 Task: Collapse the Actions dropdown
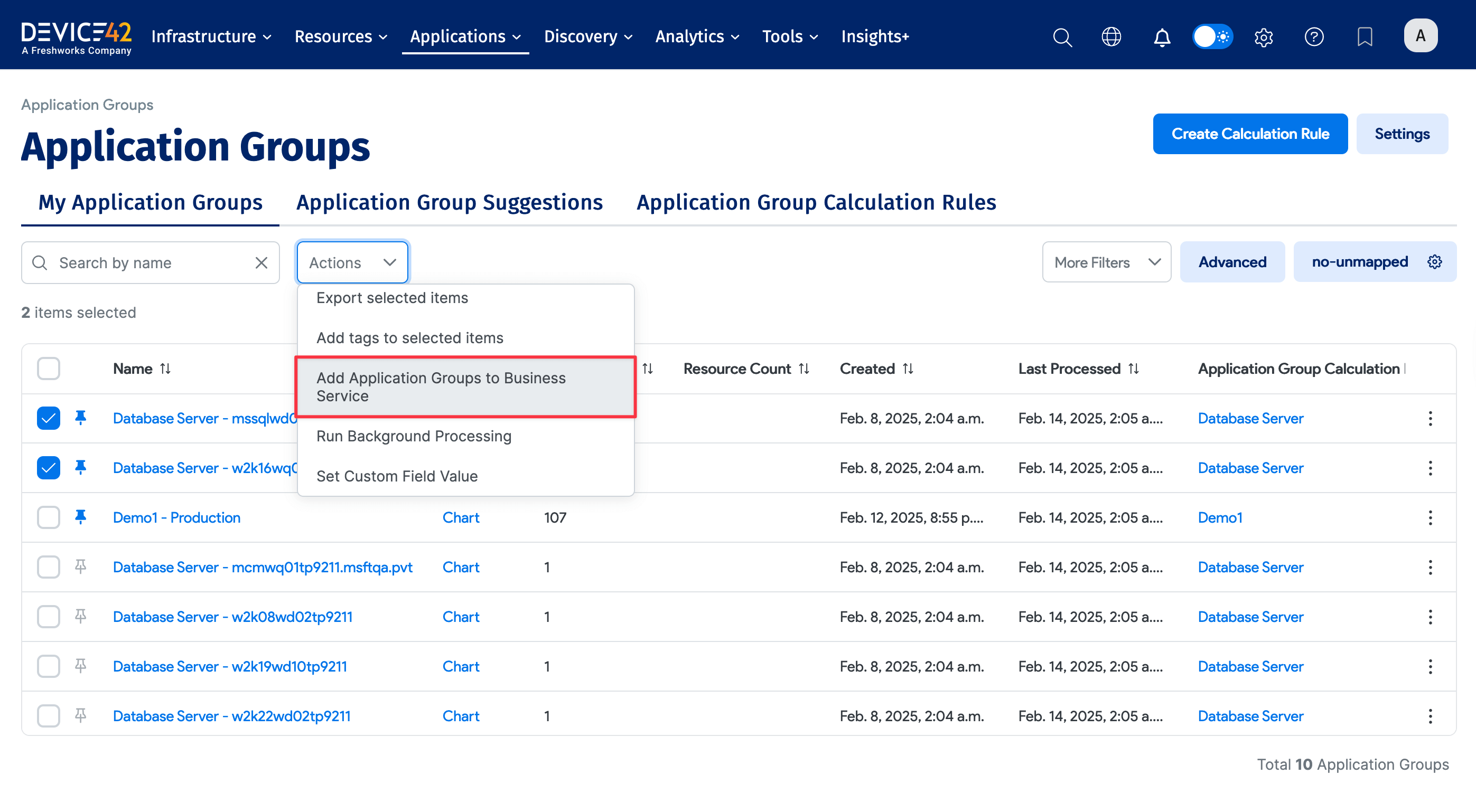click(352, 262)
